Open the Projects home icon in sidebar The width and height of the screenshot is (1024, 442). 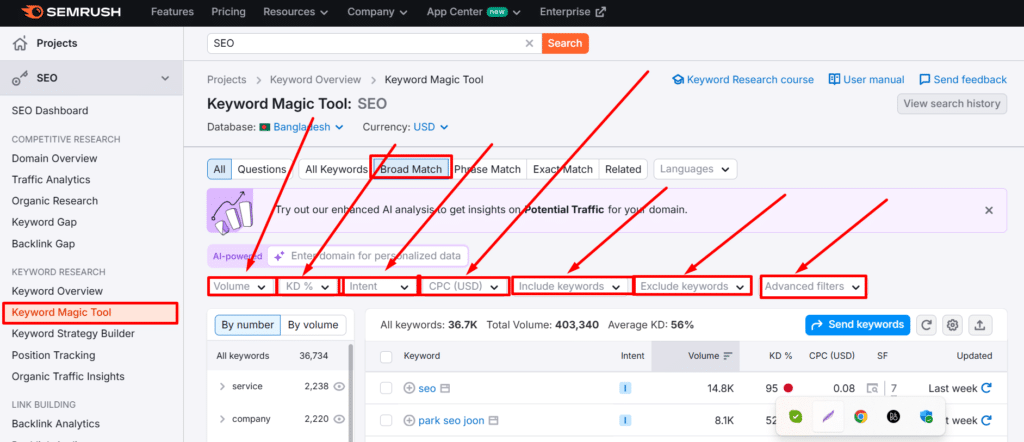(x=20, y=44)
